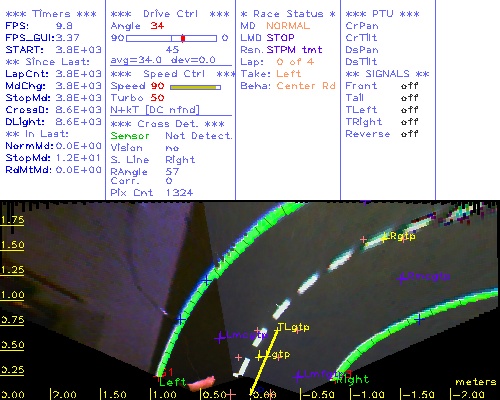Screen dimensions: 500x400
Task: Click the green Right lane label
Action: (x=353, y=379)
